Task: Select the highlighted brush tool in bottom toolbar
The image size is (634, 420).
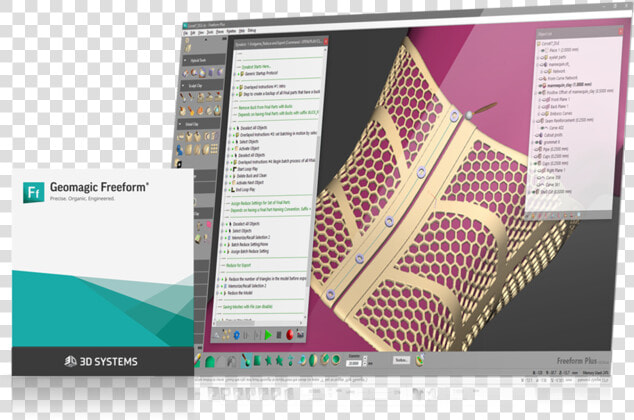Action: tap(246, 360)
